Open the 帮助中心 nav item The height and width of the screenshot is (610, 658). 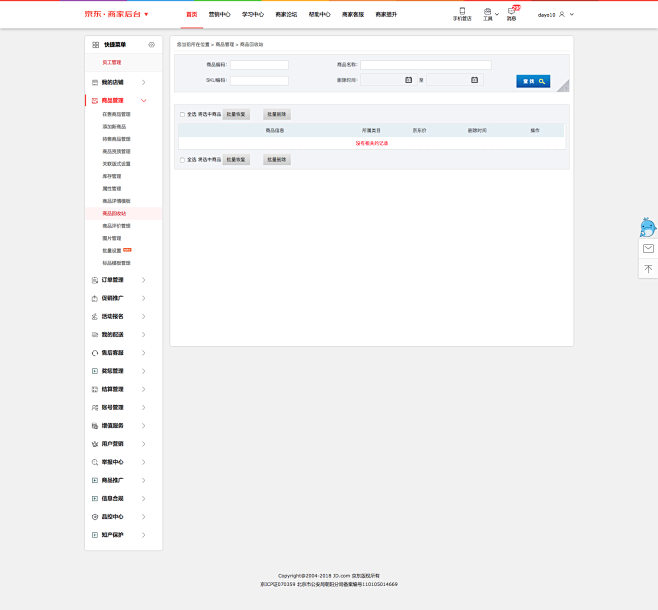(319, 14)
